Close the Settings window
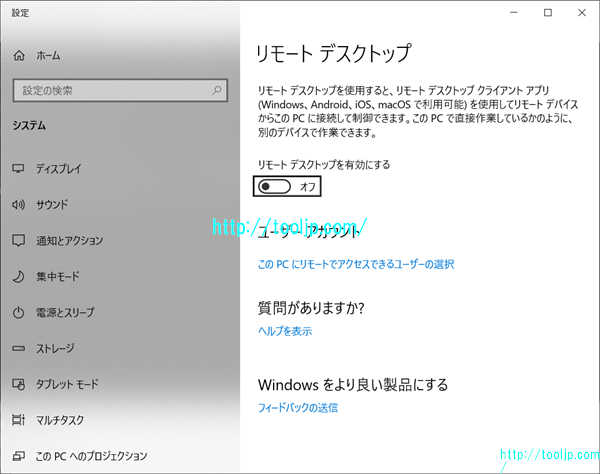 582,13
